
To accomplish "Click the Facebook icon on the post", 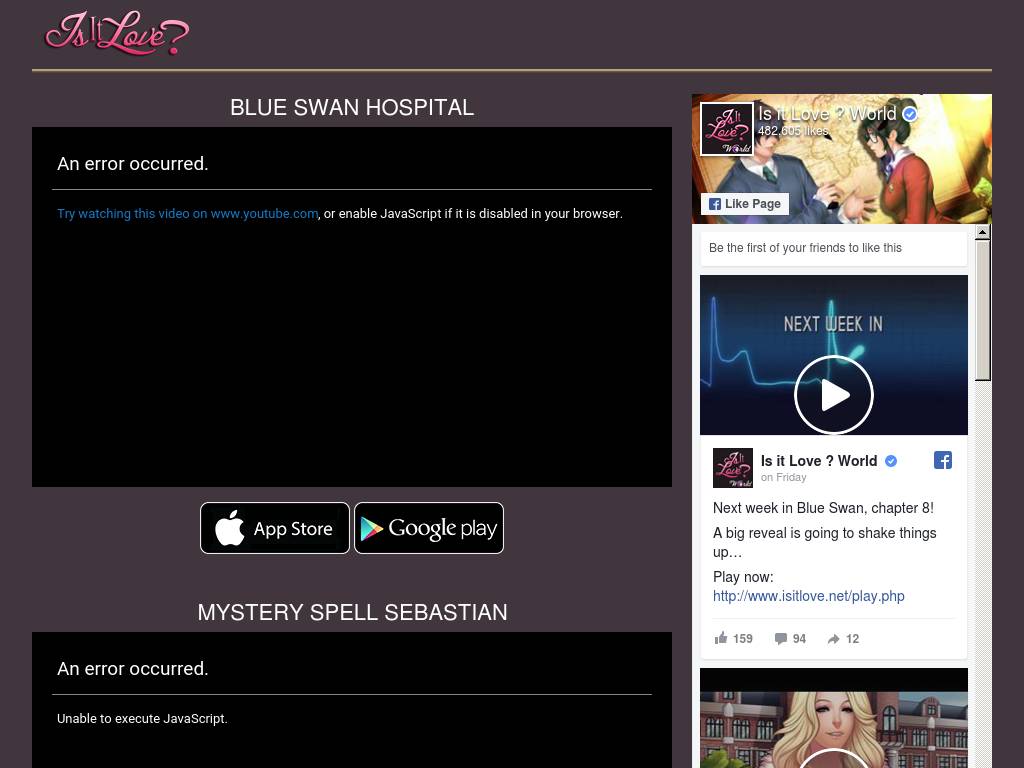I will [x=942, y=460].
